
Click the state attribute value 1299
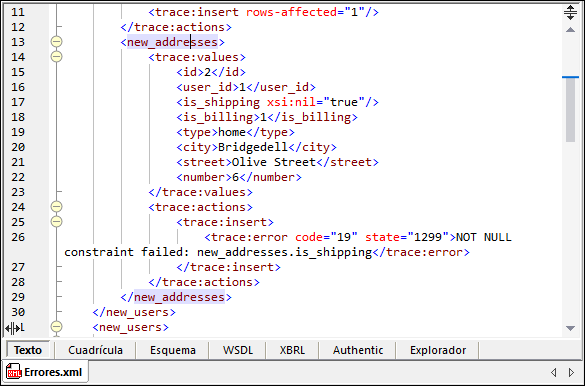point(428,237)
